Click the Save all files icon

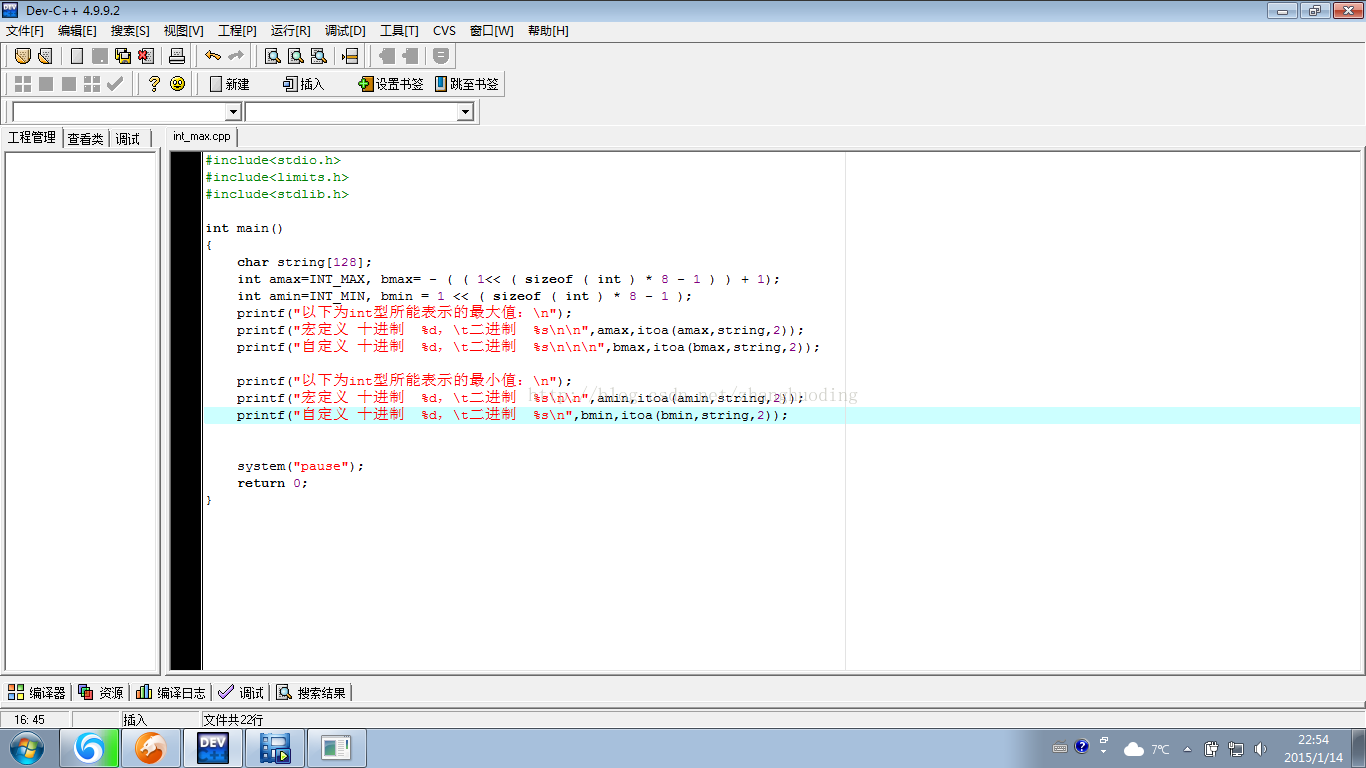(123, 56)
